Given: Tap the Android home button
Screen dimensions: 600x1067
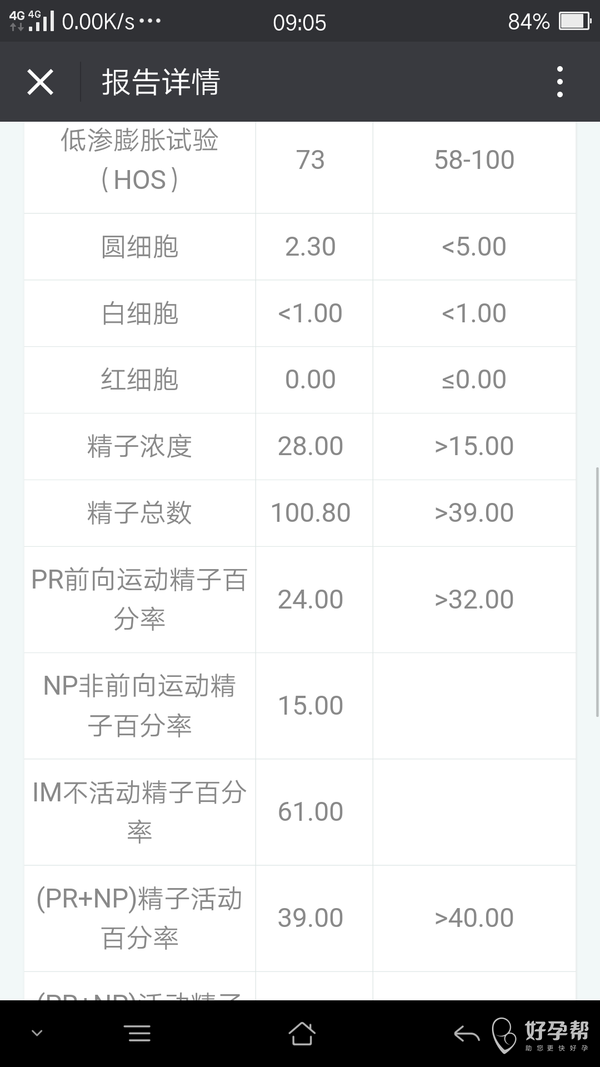Looking at the screenshot, I should tap(301, 1033).
